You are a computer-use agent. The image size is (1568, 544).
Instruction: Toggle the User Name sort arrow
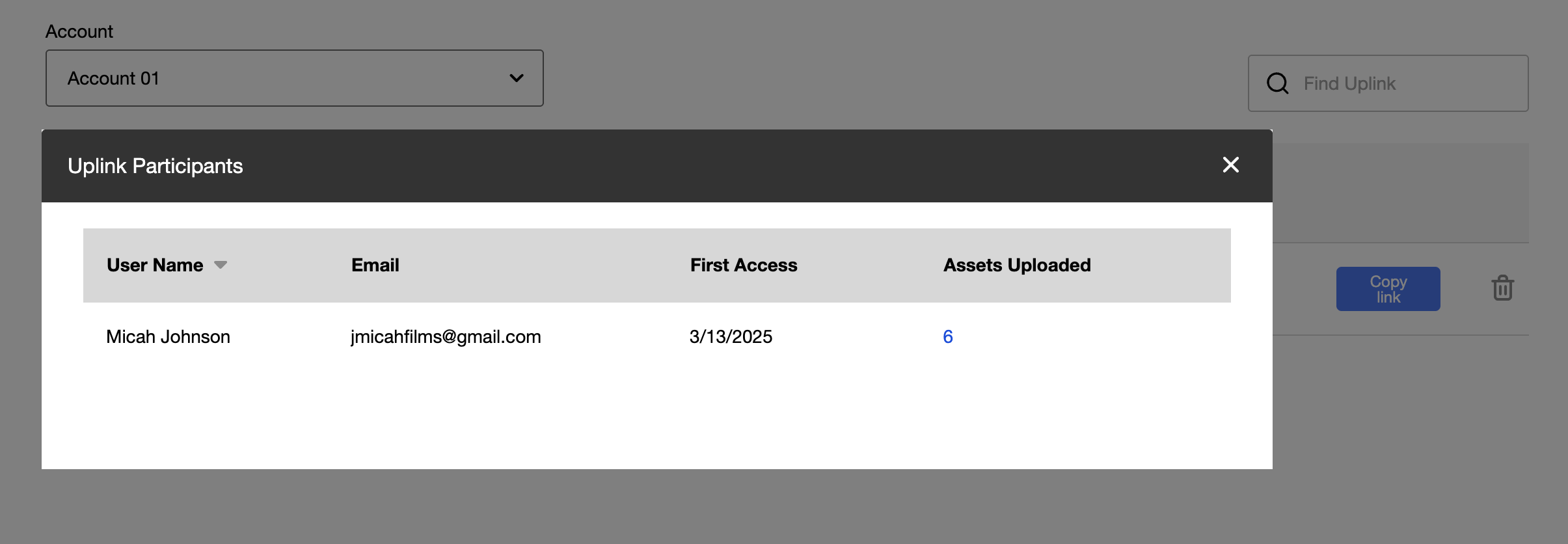(221, 265)
